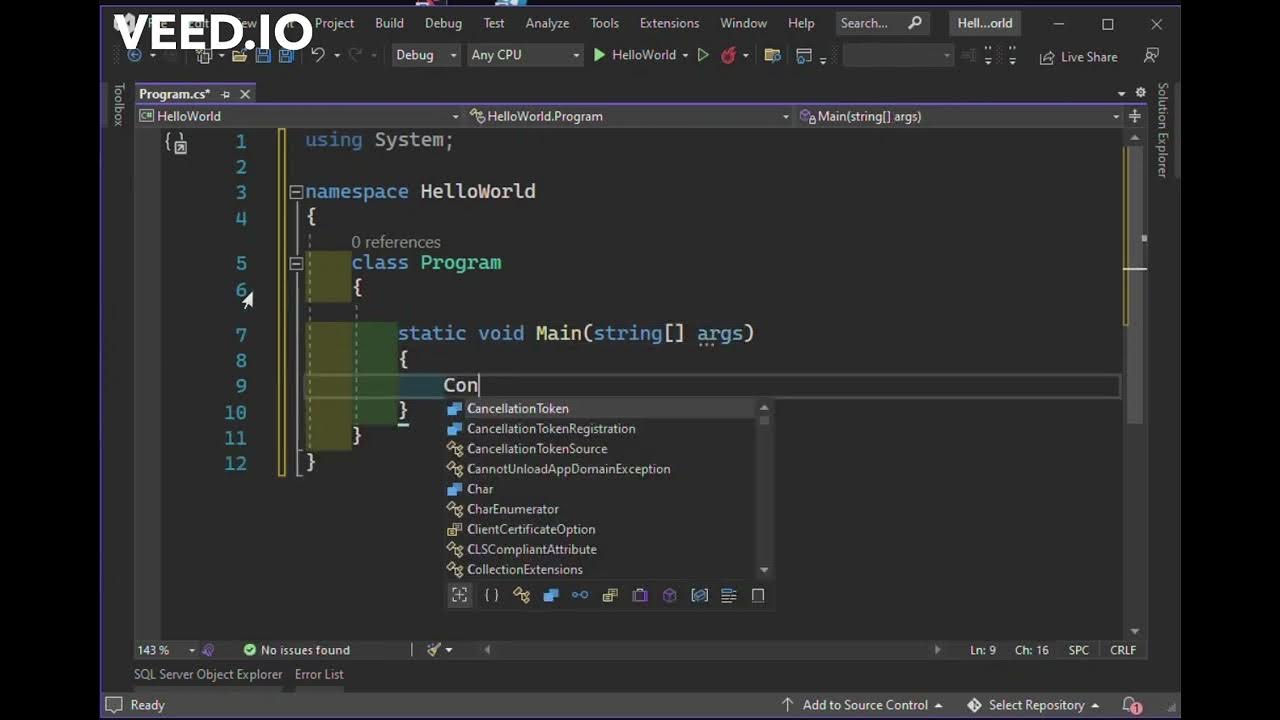Open the SQL Server Object Explorer tab
1280x720 pixels.
[x=208, y=674]
